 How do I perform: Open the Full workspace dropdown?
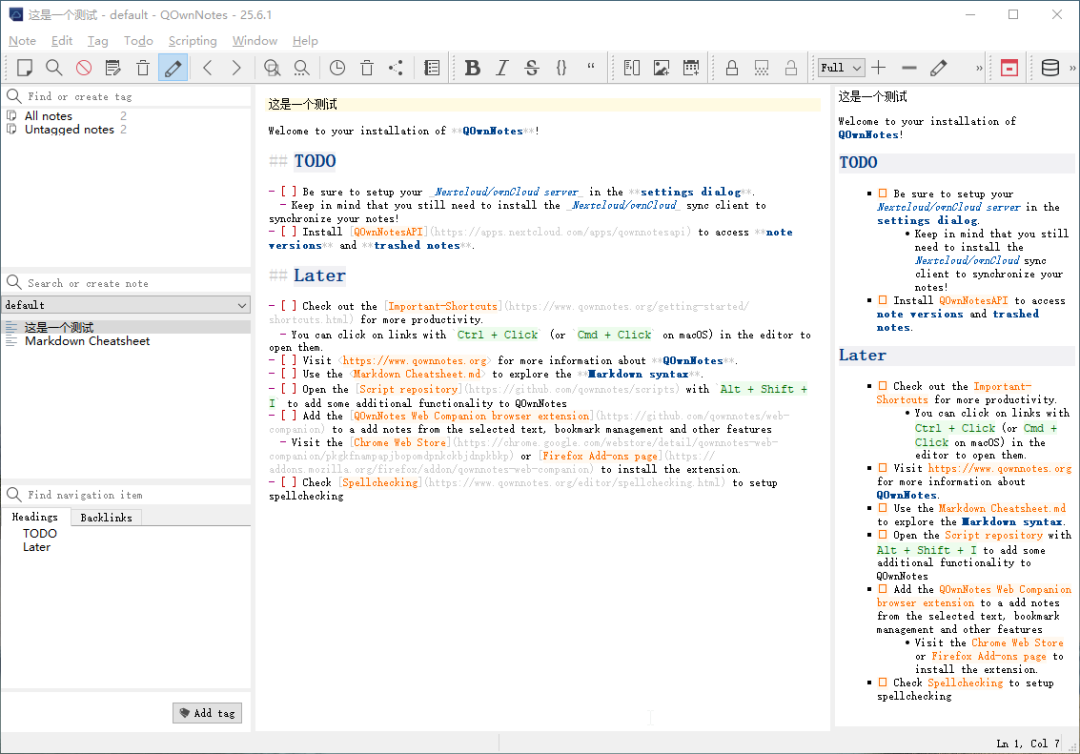(x=841, y=67)
